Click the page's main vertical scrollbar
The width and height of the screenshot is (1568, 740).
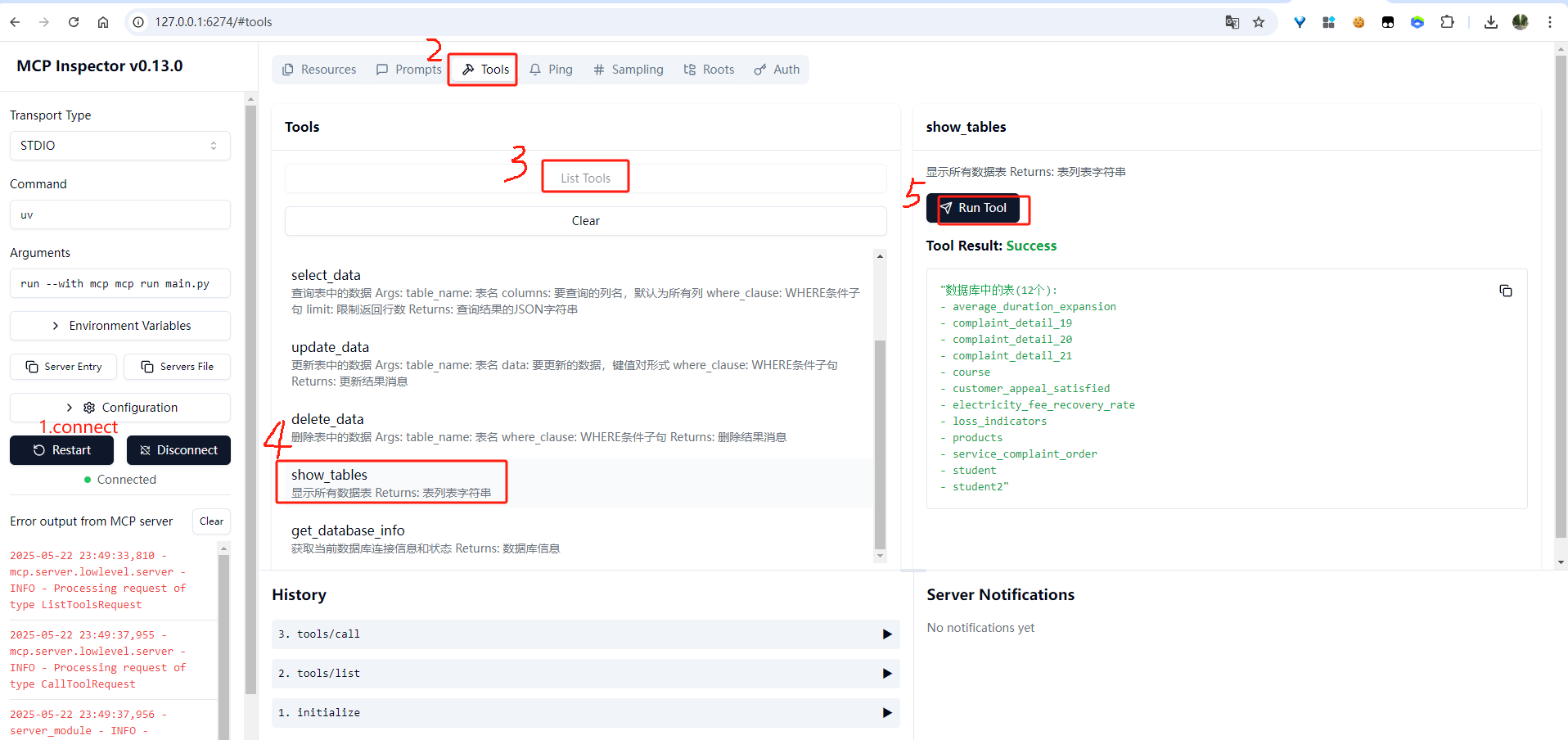tap(1561, 296)
